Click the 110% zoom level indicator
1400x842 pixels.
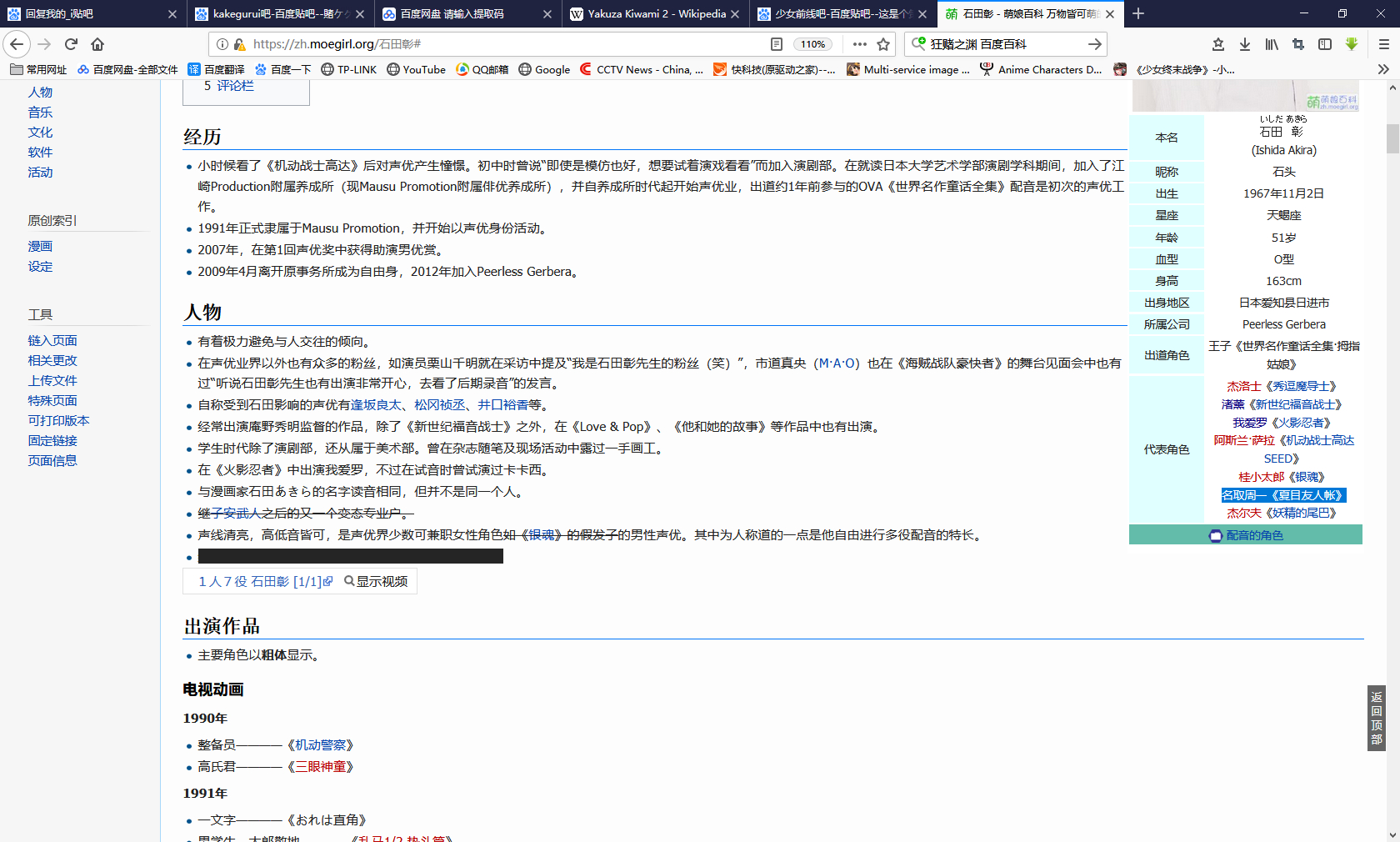pyautogui.click(x=813, y=44)
